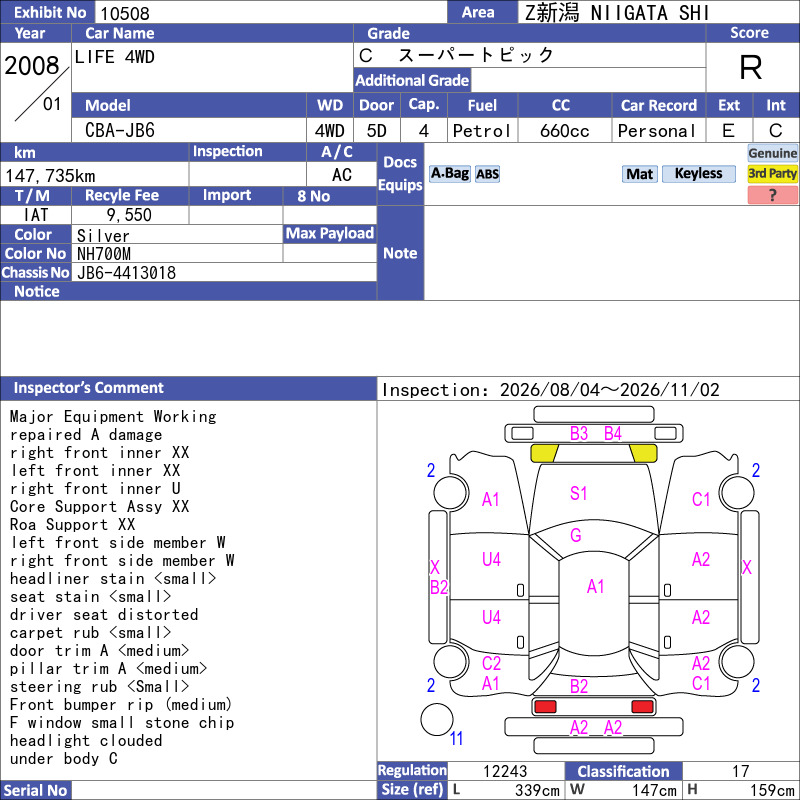This screenshot has width=800, height=800.
Task: Click the AC value under A/C
Action: (x=342, y=175)
